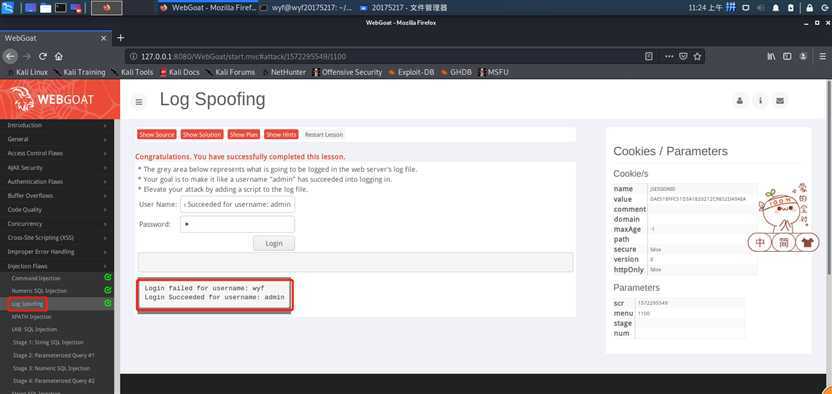Click the WebGoat user profile icon
Viewport: 832px width, 394px height.
[740, 101]
